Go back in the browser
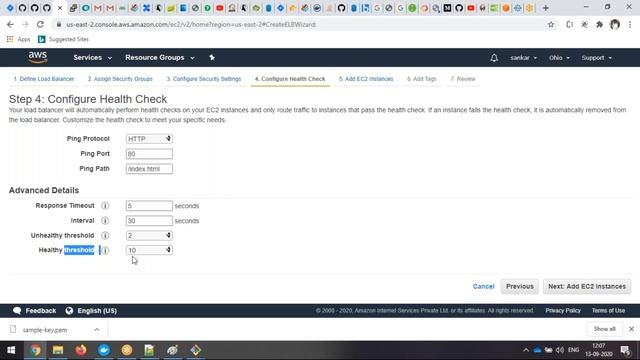640x360 pixels. point(10,24)
